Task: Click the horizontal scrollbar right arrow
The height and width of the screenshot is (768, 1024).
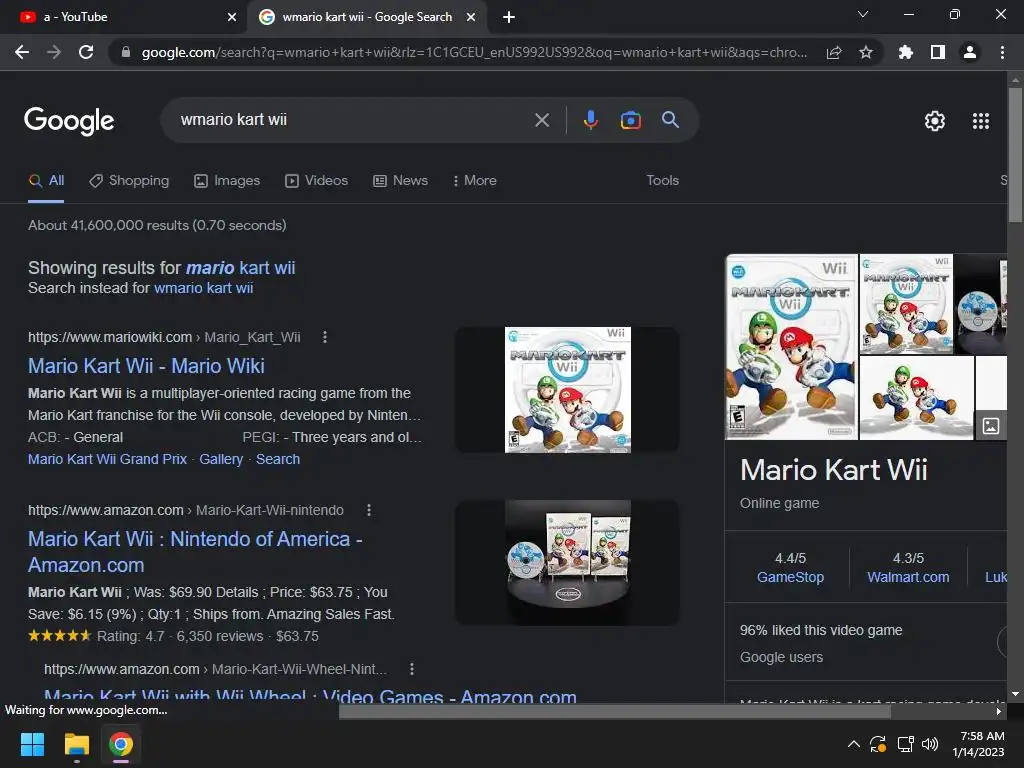Action: click(x=999, y=711)
